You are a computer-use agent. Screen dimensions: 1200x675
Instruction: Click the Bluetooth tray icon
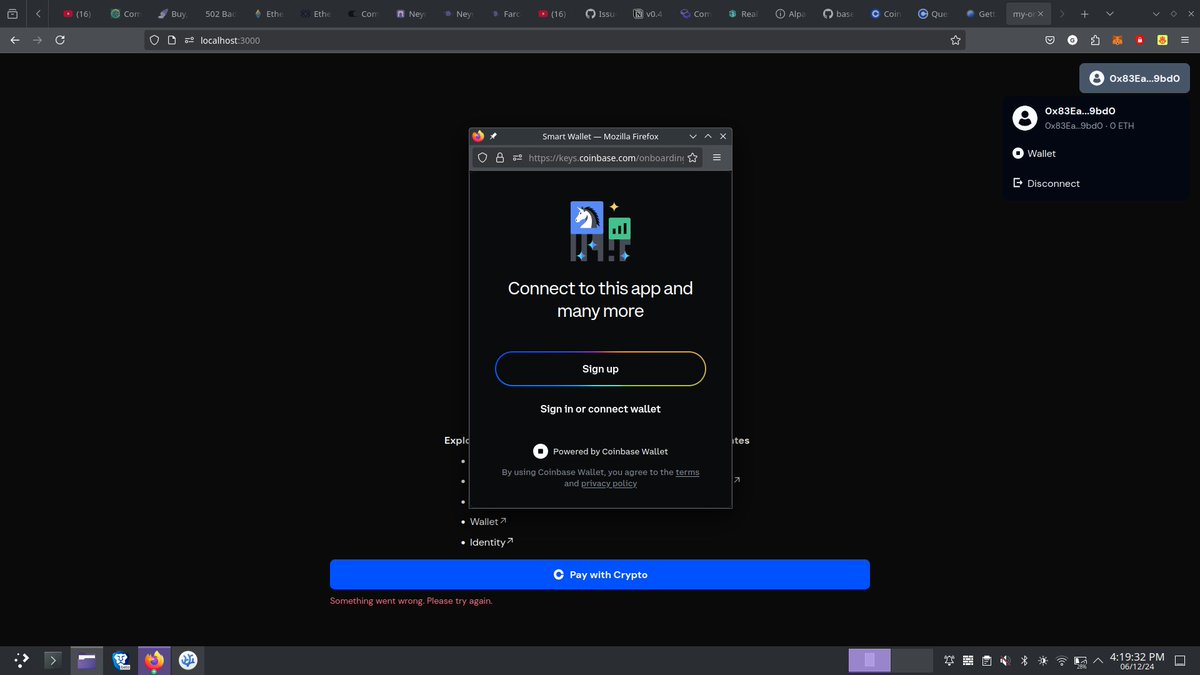coord(1024,660)
